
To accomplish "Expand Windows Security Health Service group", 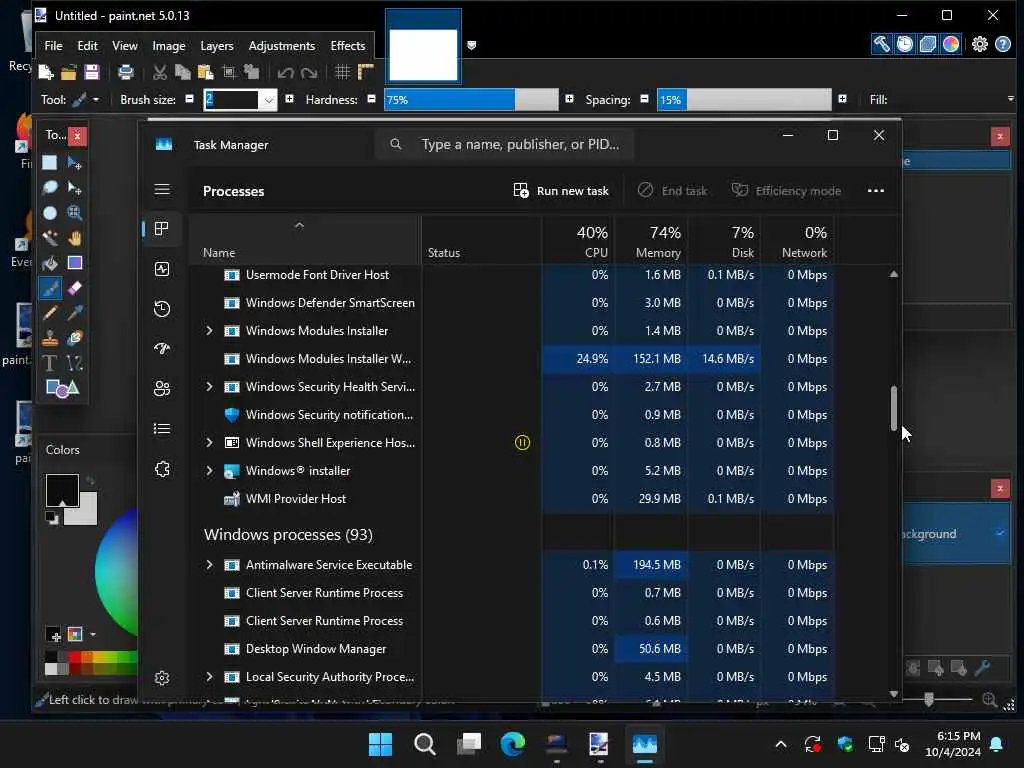I will 209,387.
